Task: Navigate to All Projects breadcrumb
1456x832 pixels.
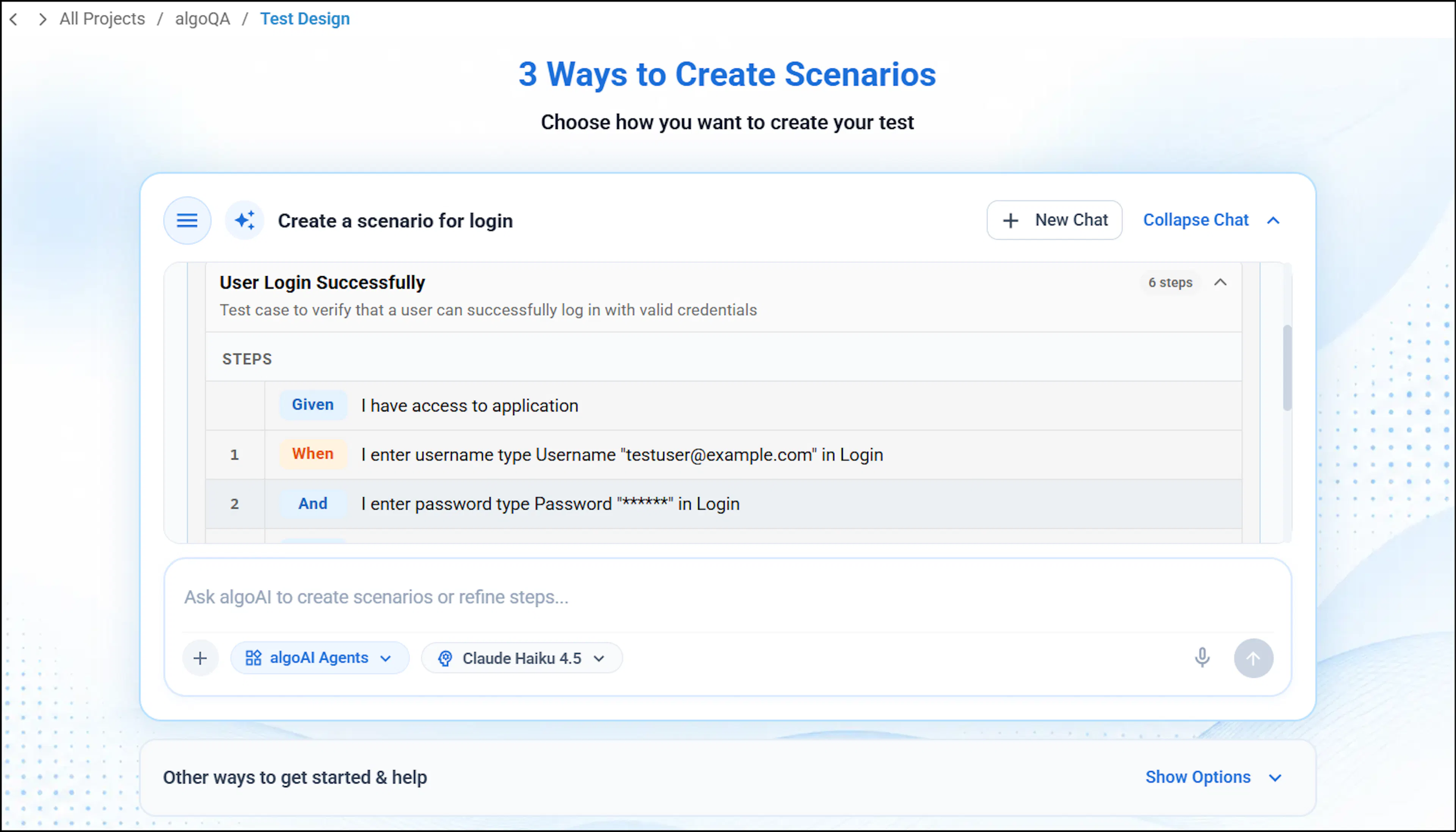Action: click(x=102, y=19)
